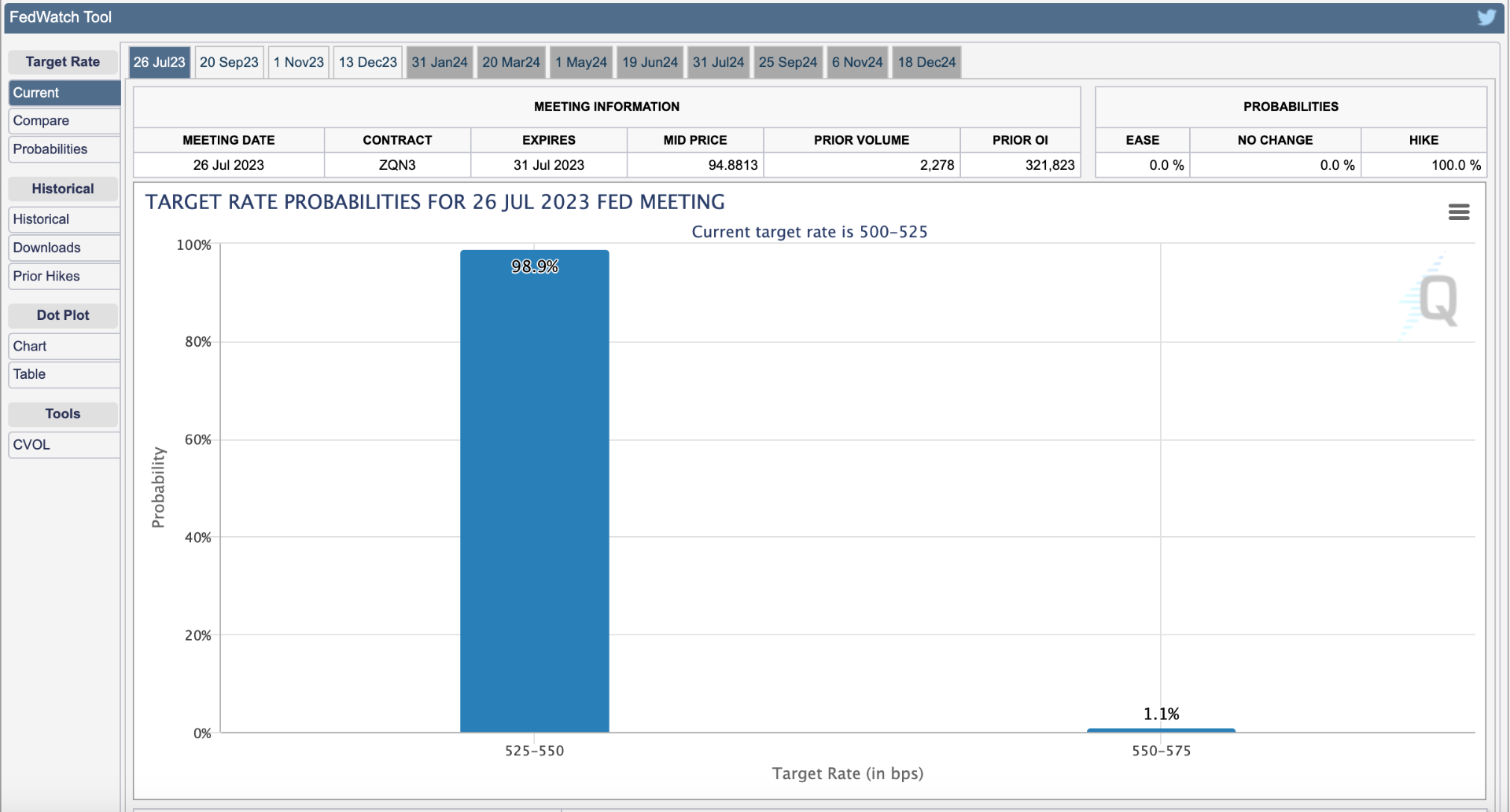Switch to the 20 Sep23 tab
Image resolution: width=1510 pixels, height=812 pixels.
point(229,62)
